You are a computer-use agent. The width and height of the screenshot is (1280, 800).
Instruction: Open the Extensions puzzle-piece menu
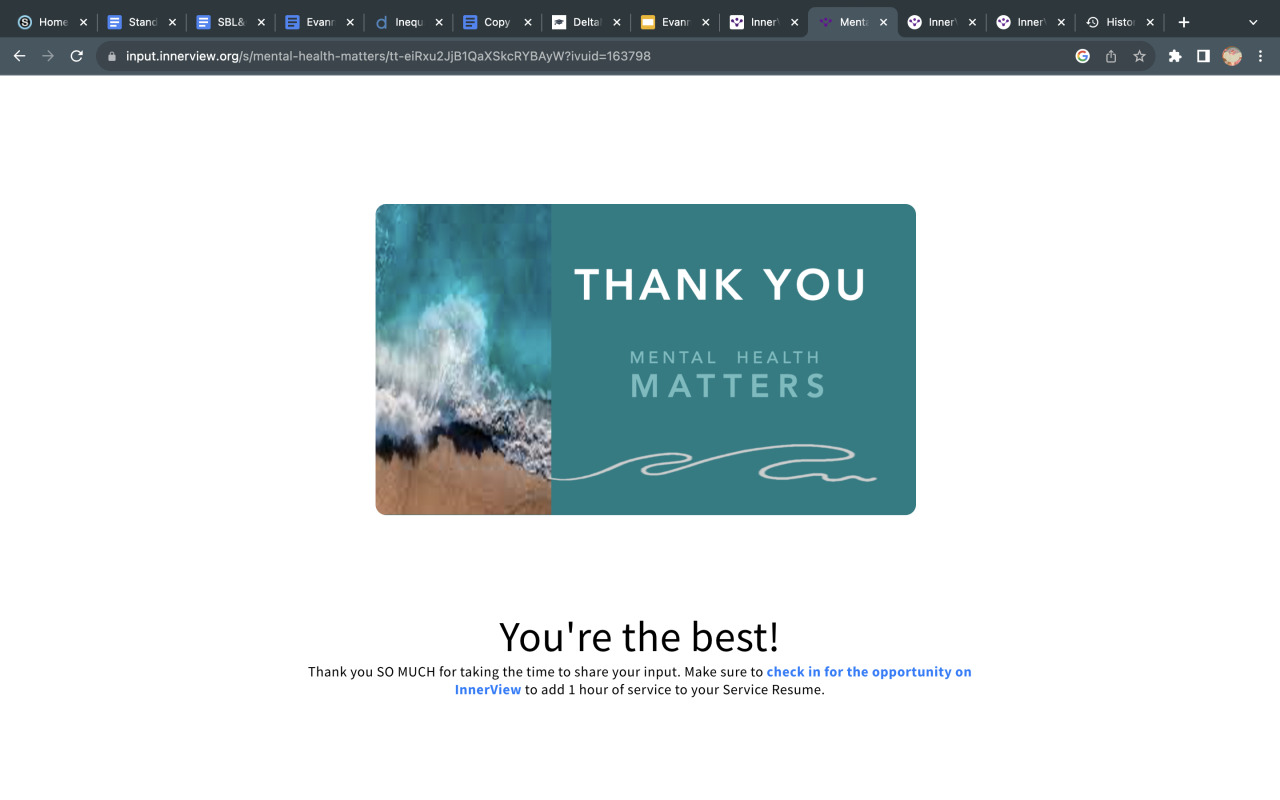click(x=1175, y=56)
